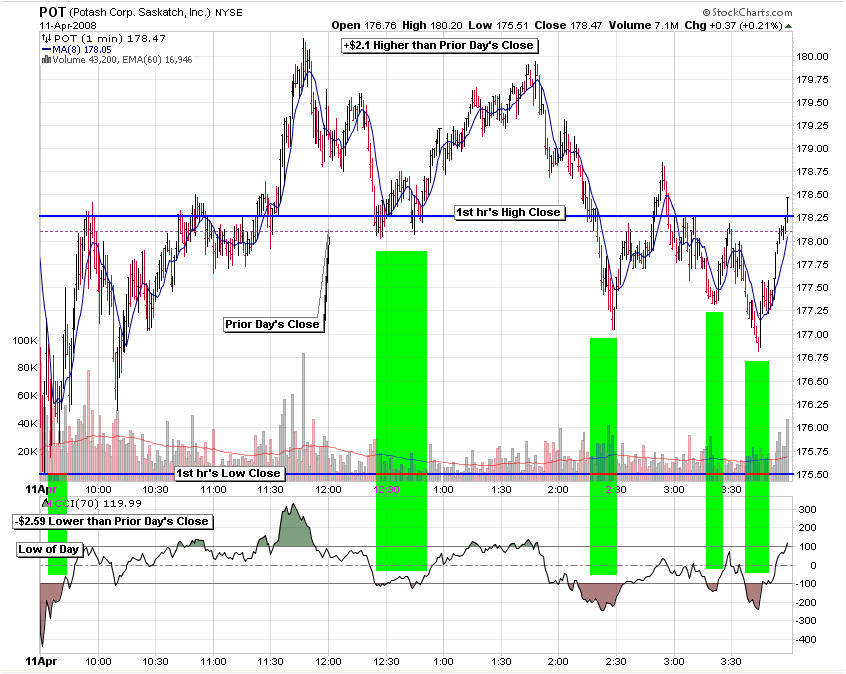This screenshot has height=674, width=846.
Task: Click the 179.50 price axis label
Action: coord(813,103)
